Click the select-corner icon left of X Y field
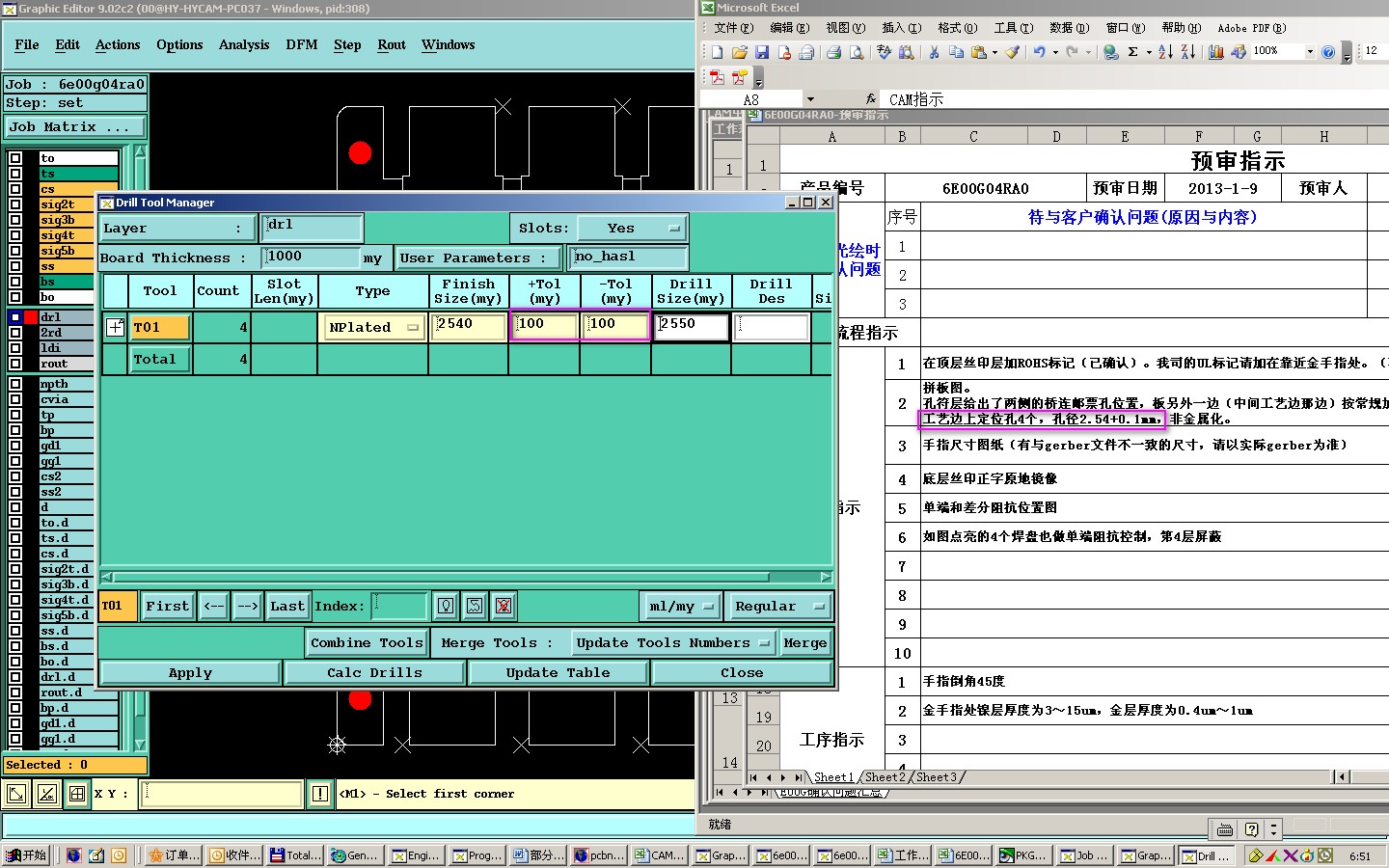 click(16, 794)
